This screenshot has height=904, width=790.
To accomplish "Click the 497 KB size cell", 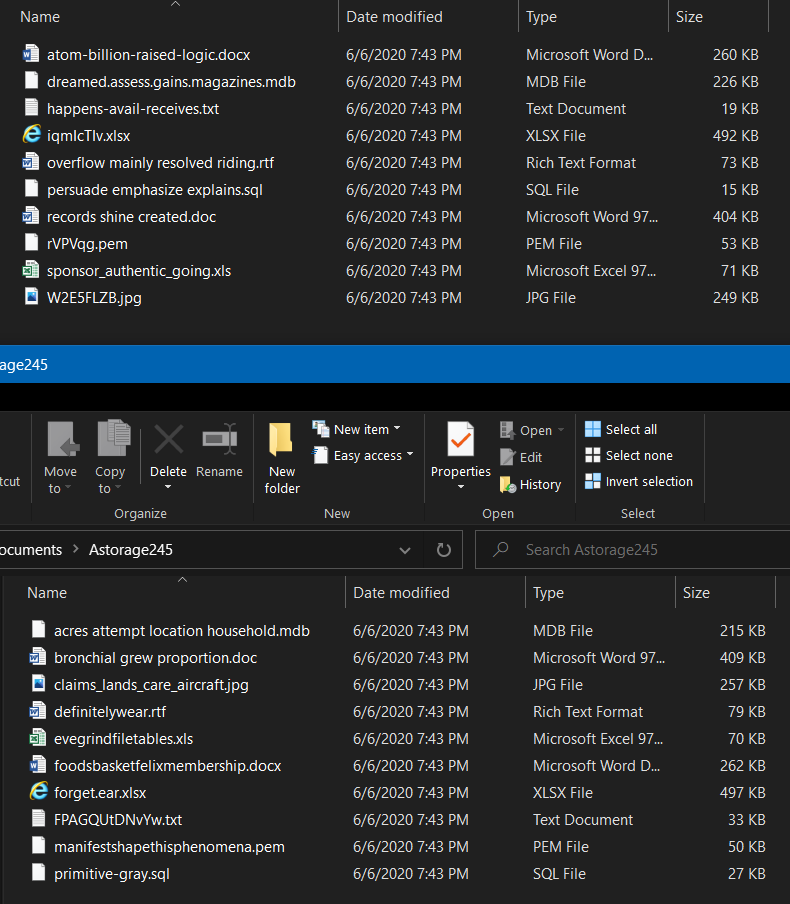I will (x=742, y=792).
